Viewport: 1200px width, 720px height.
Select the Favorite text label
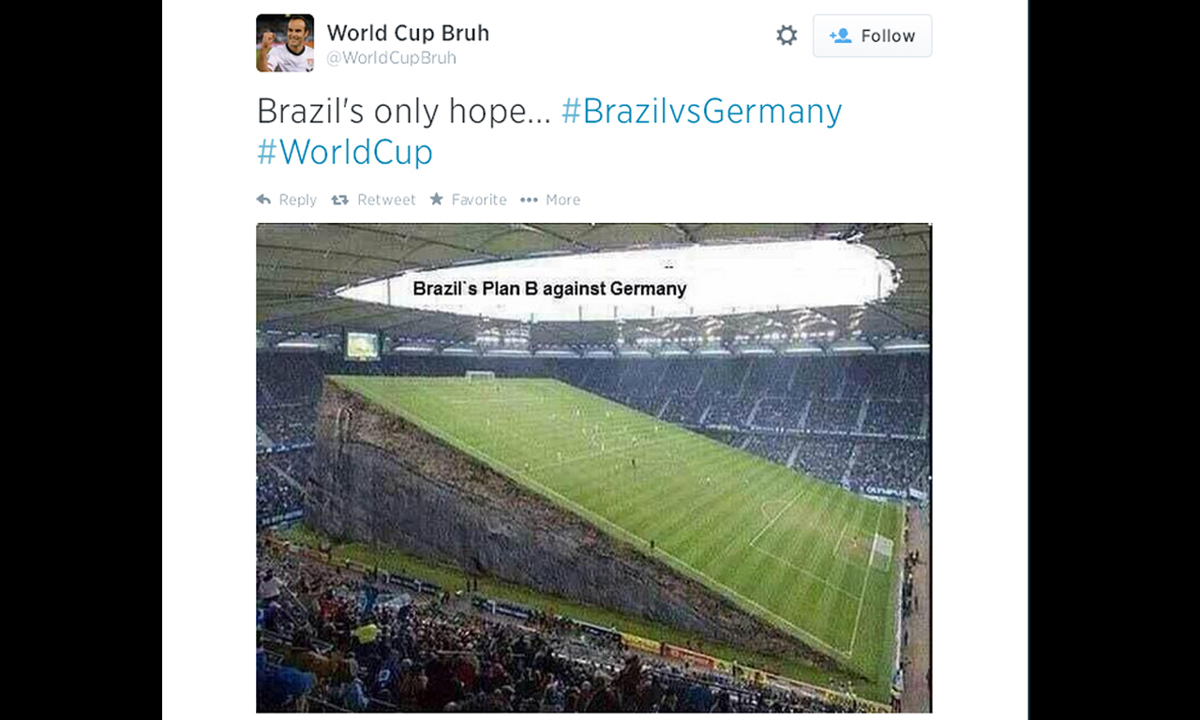point(479,200)
